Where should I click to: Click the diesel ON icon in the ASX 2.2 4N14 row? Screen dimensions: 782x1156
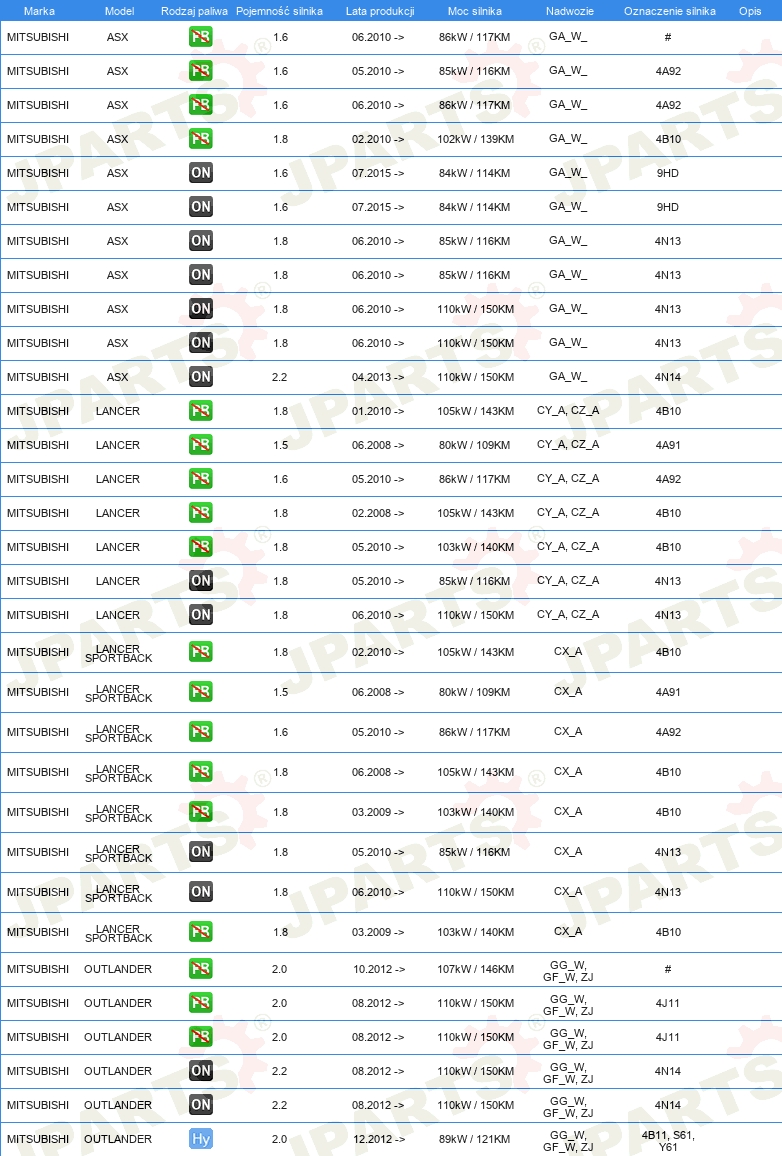click(200, 377)
